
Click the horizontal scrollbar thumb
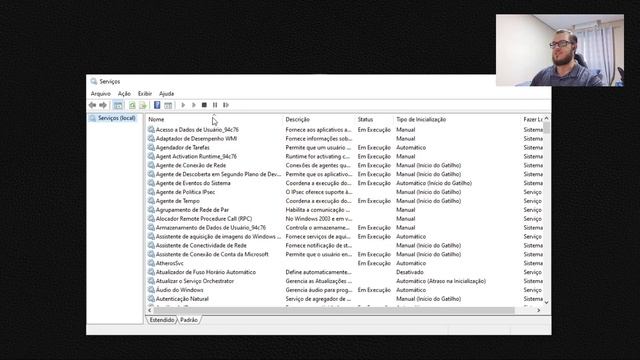point(334,310)
